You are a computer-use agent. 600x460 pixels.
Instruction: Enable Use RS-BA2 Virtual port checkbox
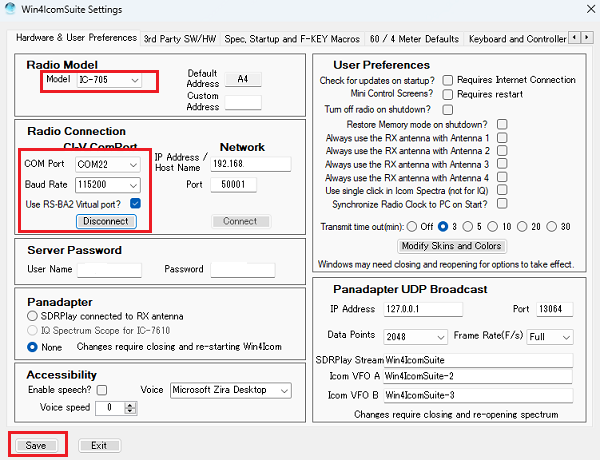135,204
